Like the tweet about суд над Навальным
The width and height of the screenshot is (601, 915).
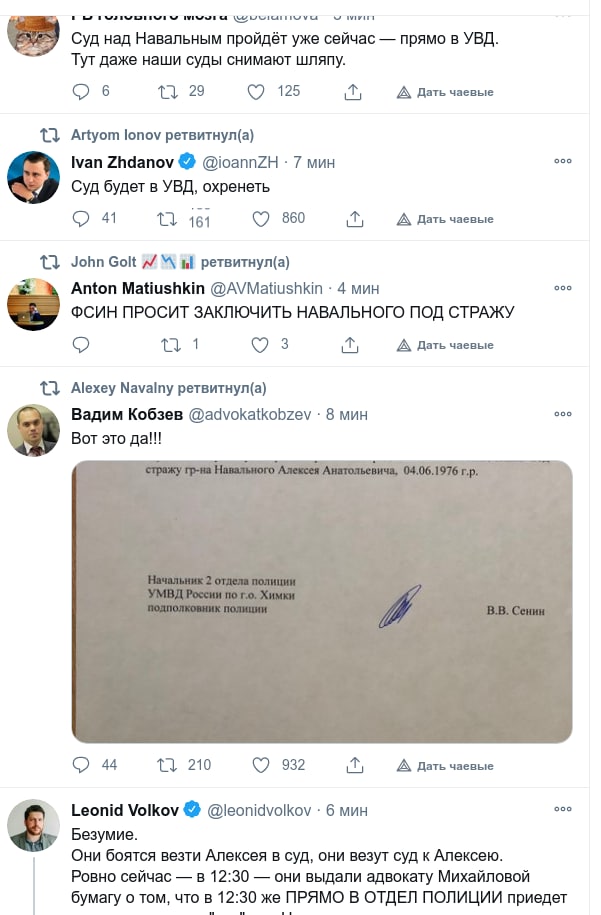256,92
